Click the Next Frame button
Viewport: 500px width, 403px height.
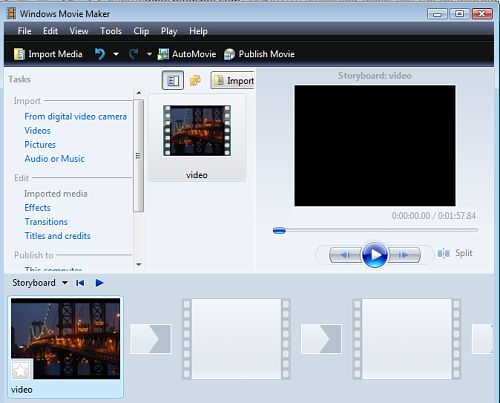(404, 255)
